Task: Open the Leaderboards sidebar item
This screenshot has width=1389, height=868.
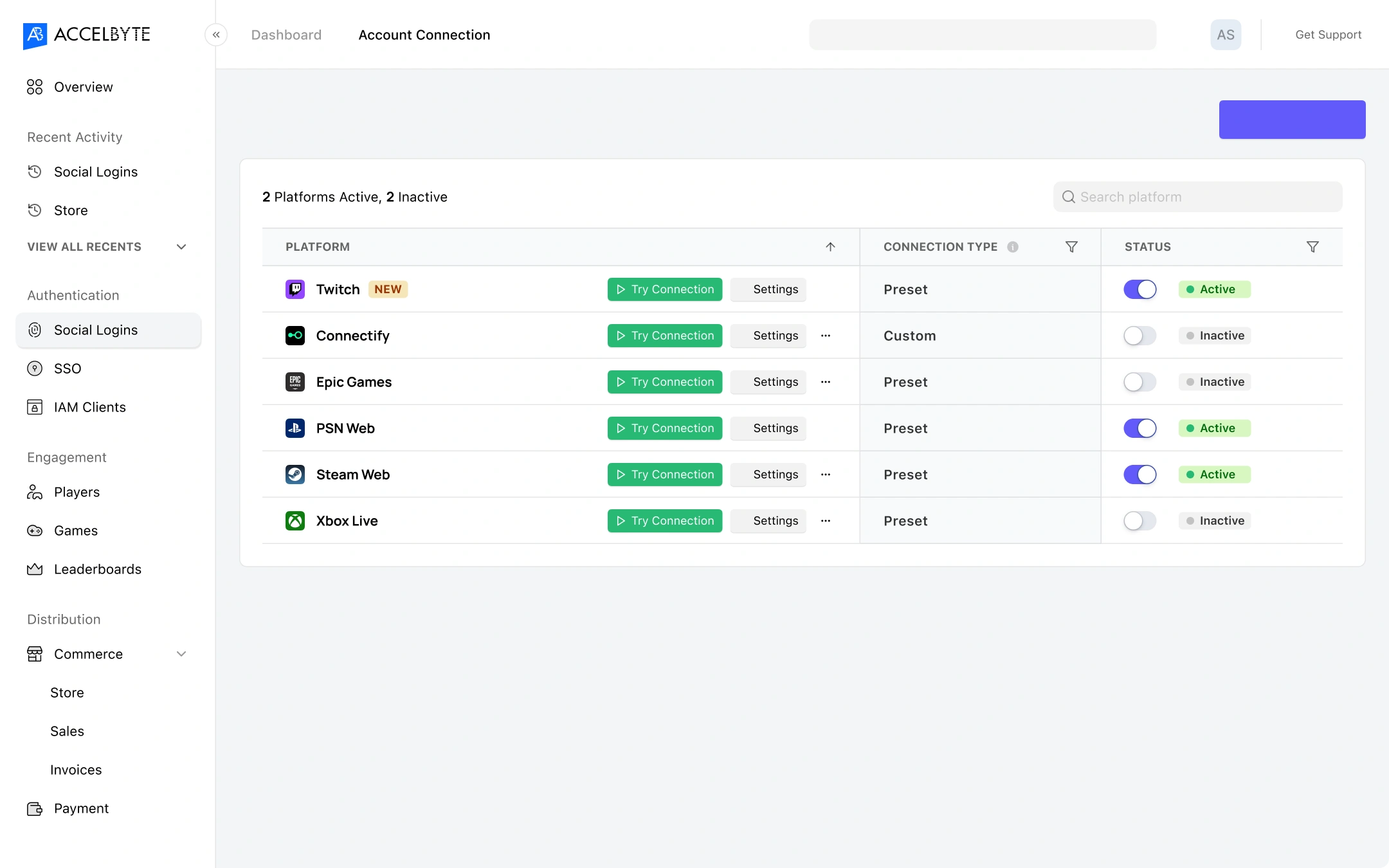Action: click(x=97, y=569)
